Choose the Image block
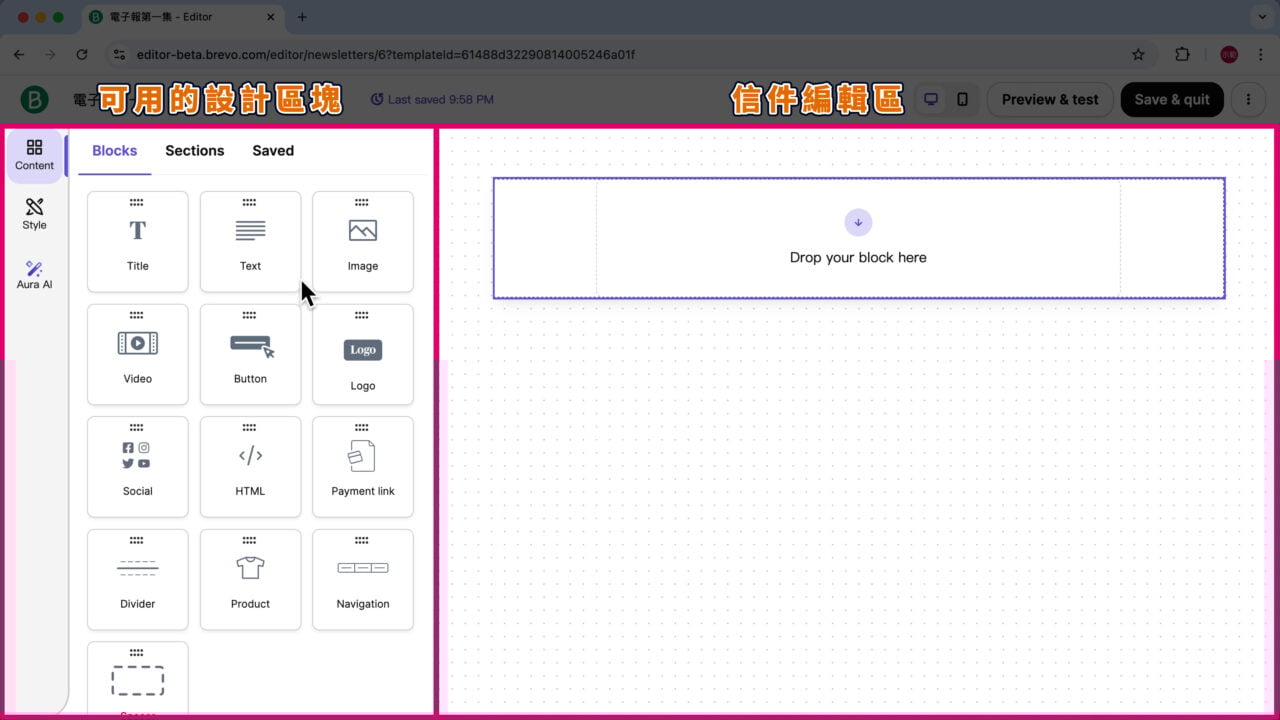Image resolution: width=1280 pixels, height=720 pixels. tap(362, 242)
